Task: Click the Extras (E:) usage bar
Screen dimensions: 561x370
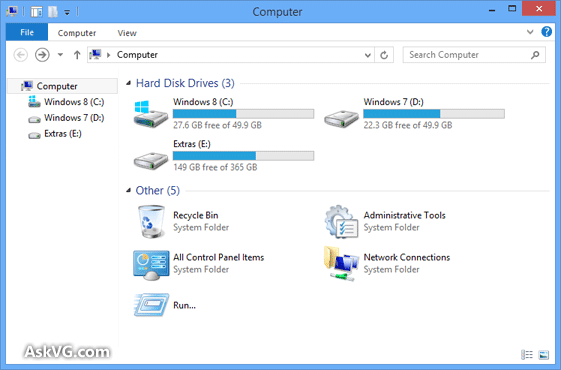Action: (x=243, y=156)
